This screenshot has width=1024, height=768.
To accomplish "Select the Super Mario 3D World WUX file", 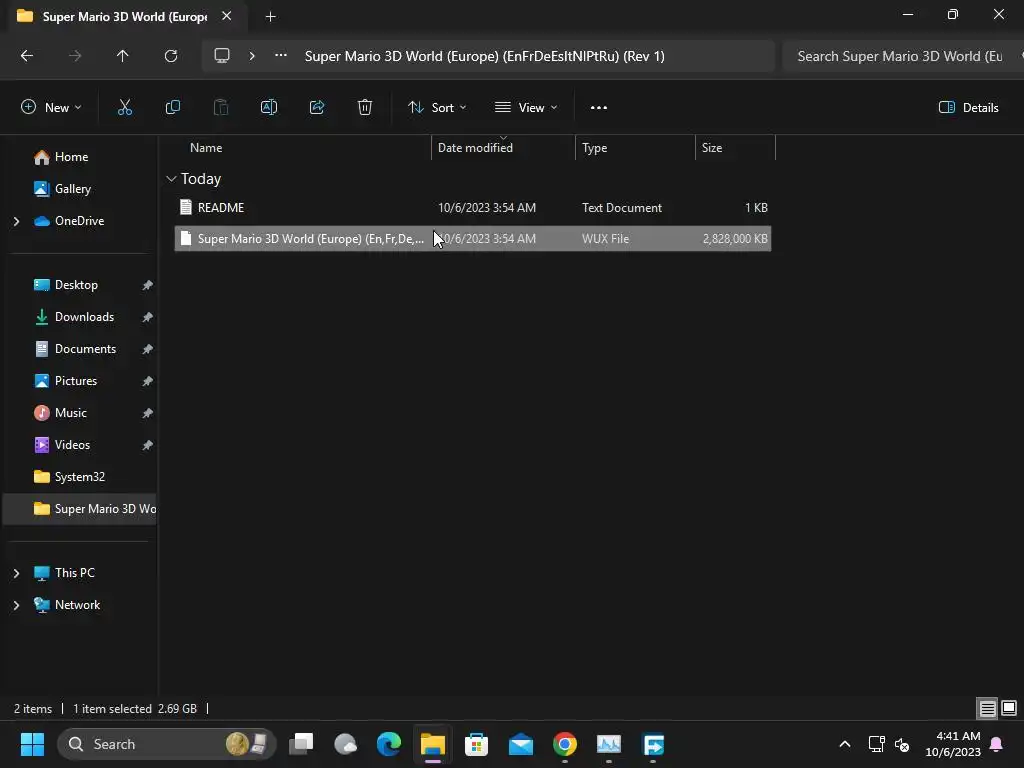I will pos(473,239).
